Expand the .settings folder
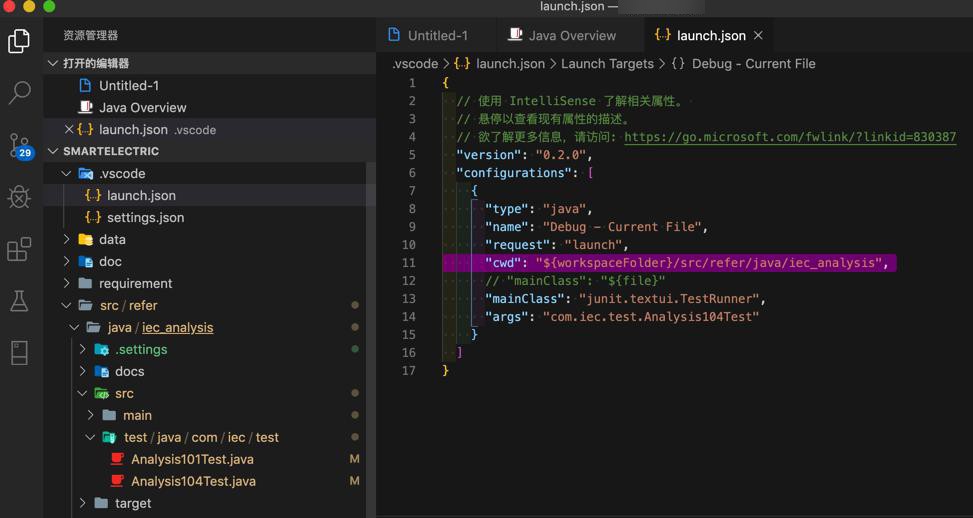This screenshot has height=518, width=973. pyautogui.click(x=83, y=349)
